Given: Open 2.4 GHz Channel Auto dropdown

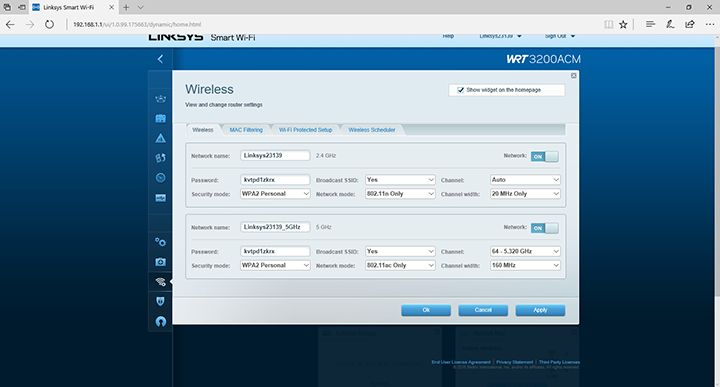Looking at the screenshot, I should pos(525,180).
